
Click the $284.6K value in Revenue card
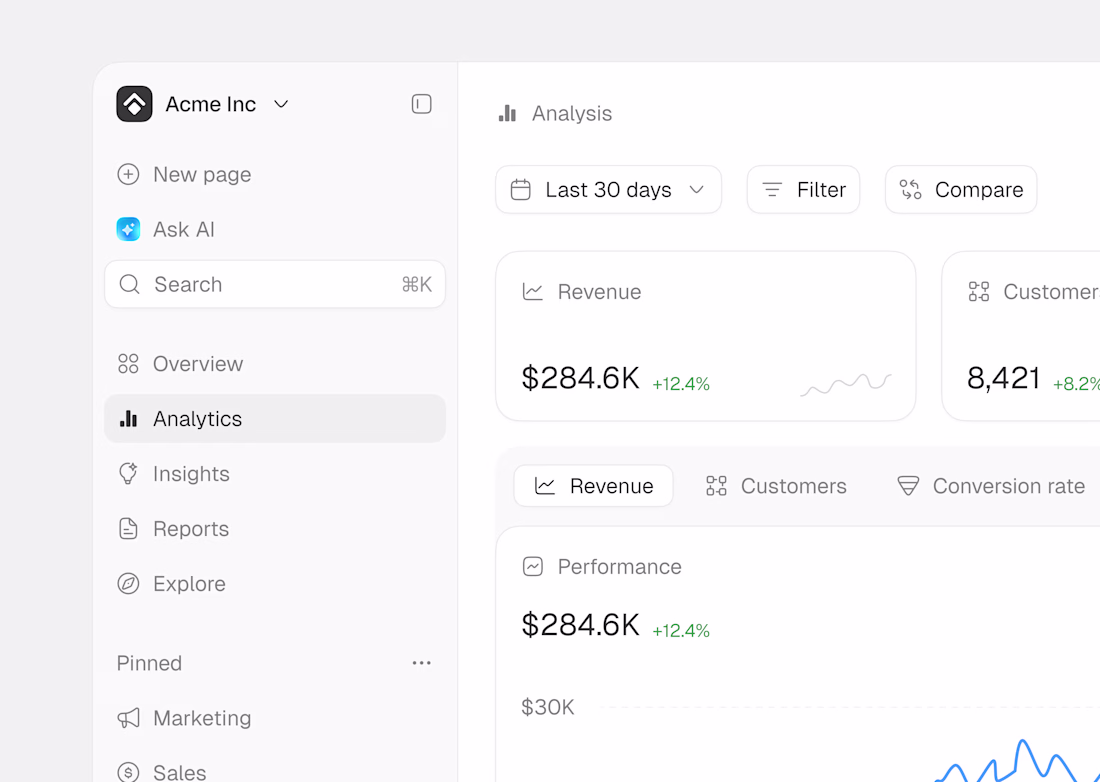pos(580,378)
